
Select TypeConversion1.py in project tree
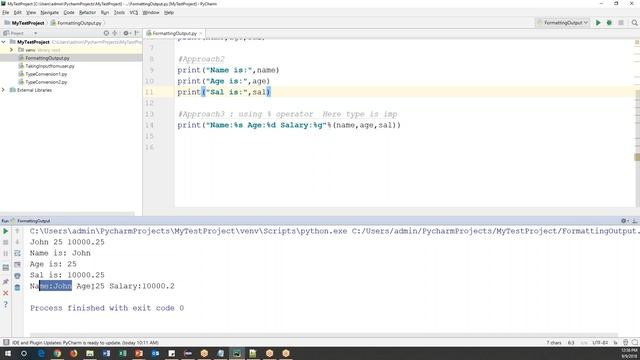46,74
